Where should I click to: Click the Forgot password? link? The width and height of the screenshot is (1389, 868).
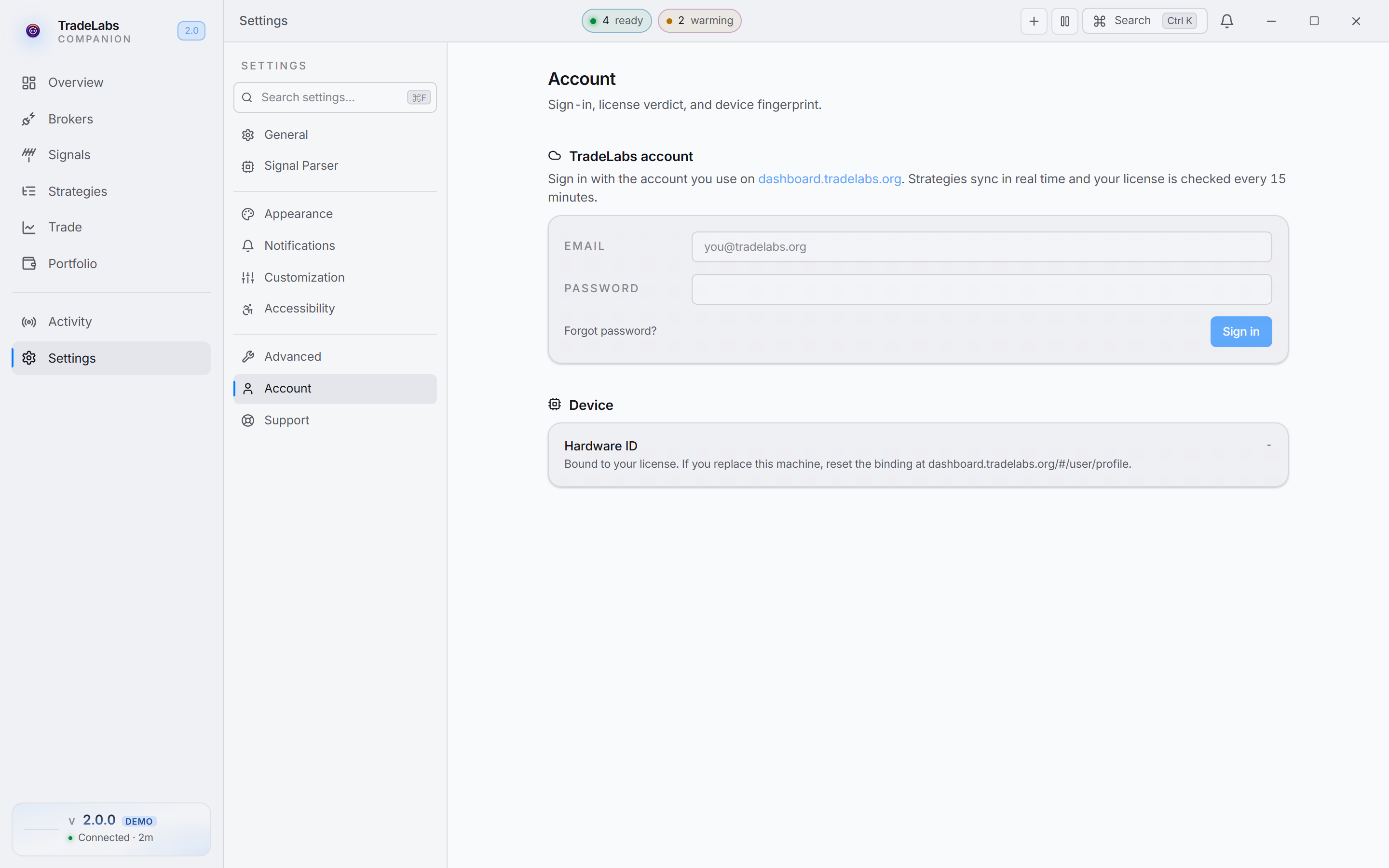pyautogui.click(x=610, y=331)
